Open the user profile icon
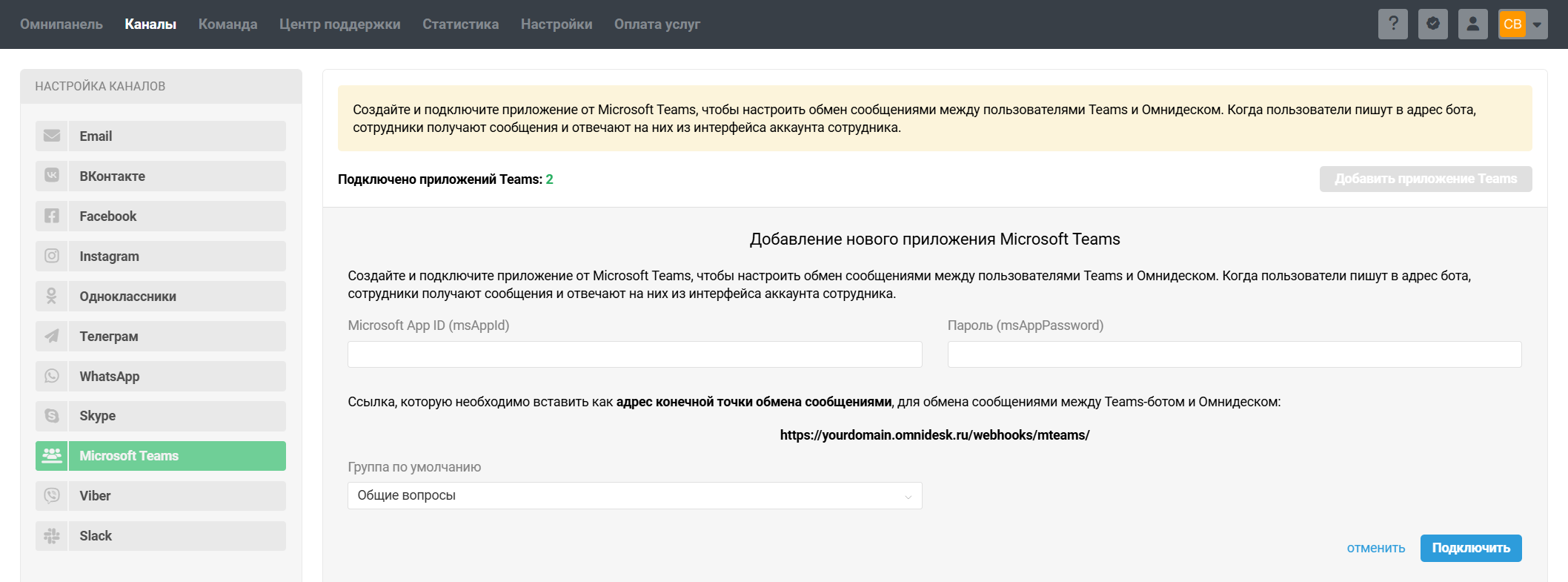Image resolution: width=1568 pixels, height=582 pixels. [1473, 24]
